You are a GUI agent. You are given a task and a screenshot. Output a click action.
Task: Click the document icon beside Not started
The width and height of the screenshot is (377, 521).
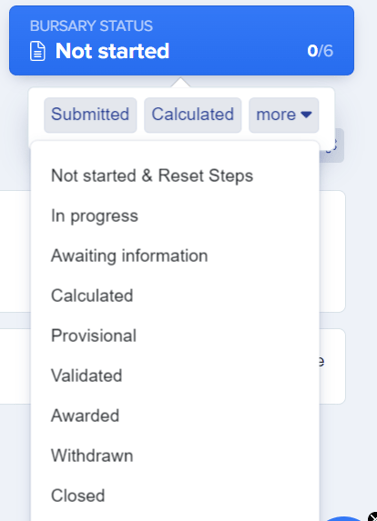click(38, 51)
